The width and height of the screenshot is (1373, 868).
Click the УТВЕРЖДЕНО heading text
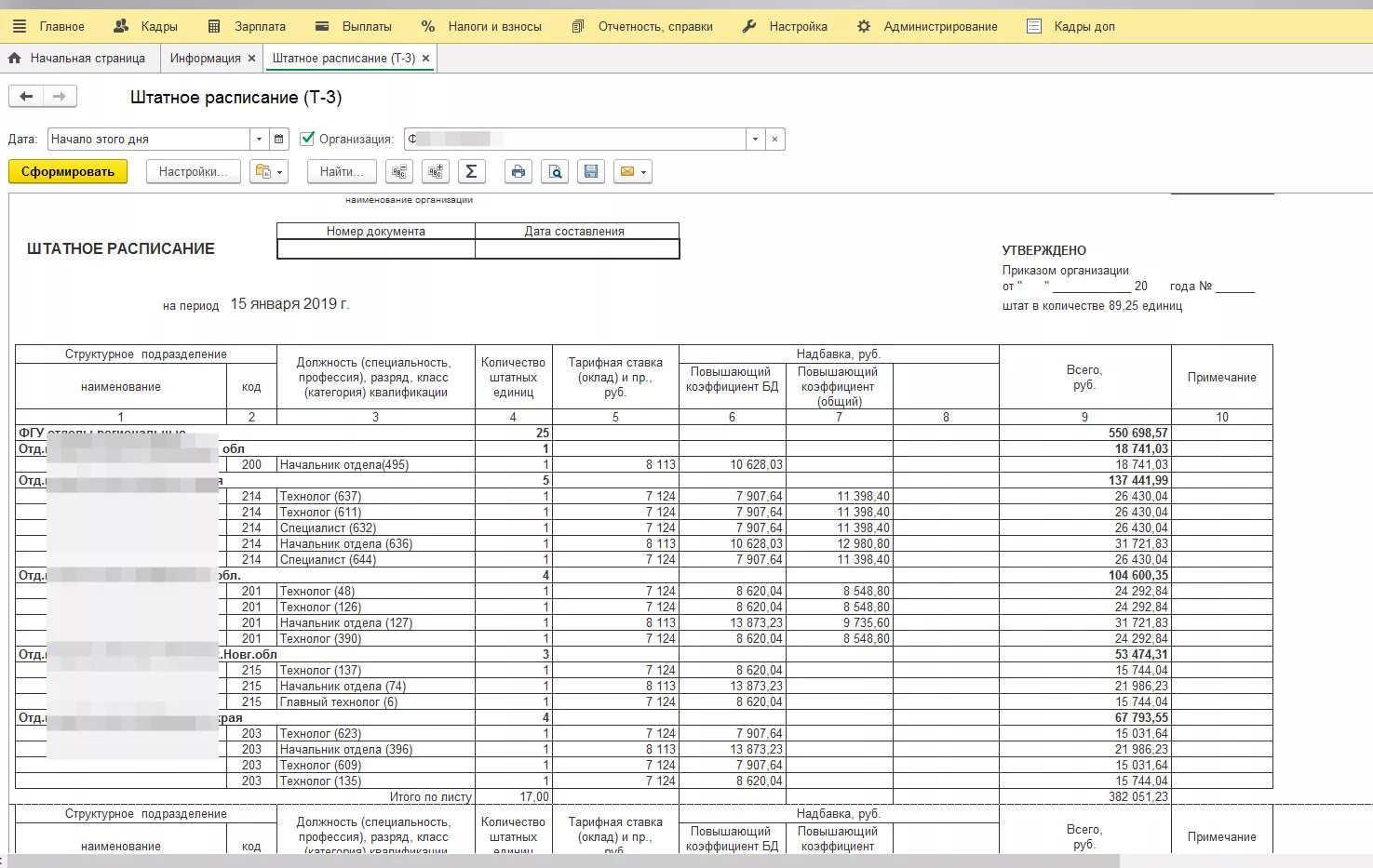point(1044,250)
